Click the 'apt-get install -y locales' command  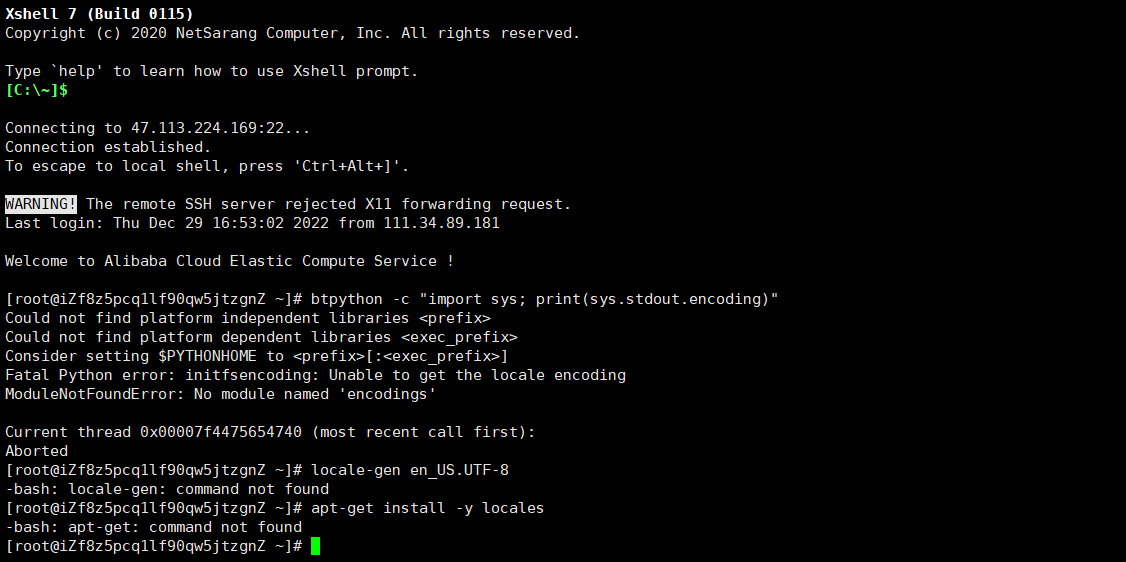427,508
